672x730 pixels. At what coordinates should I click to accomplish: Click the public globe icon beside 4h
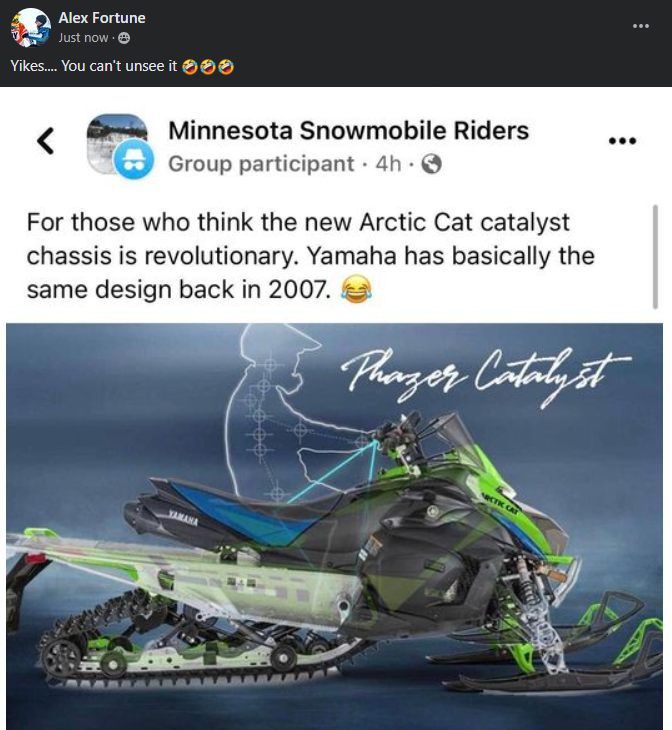pos(432,164)
